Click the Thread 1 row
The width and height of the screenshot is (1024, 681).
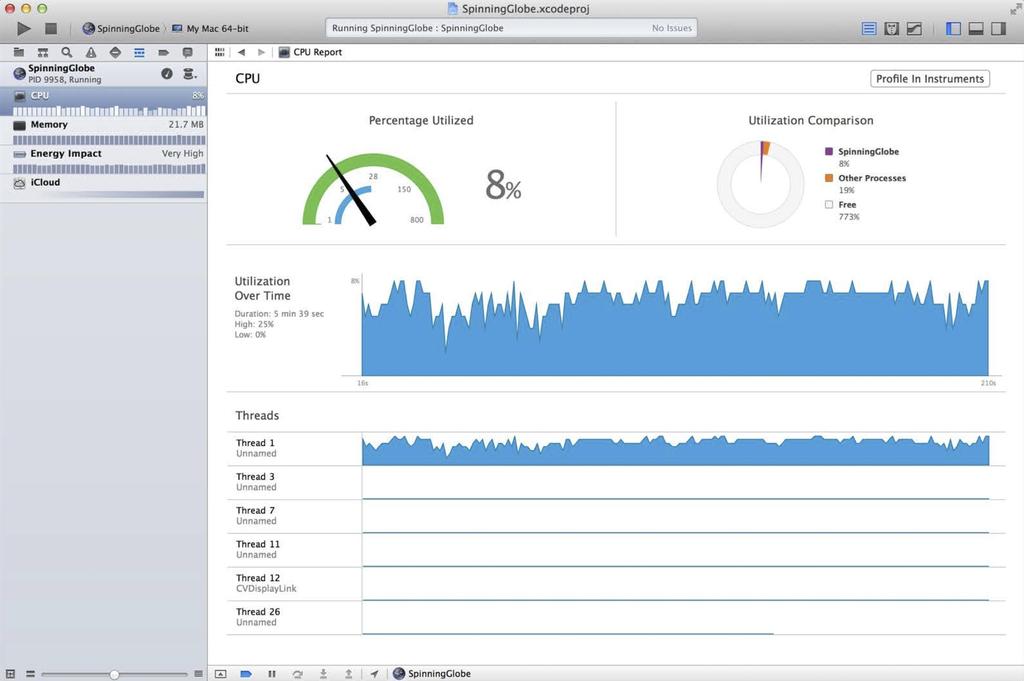tap(616, 449)
